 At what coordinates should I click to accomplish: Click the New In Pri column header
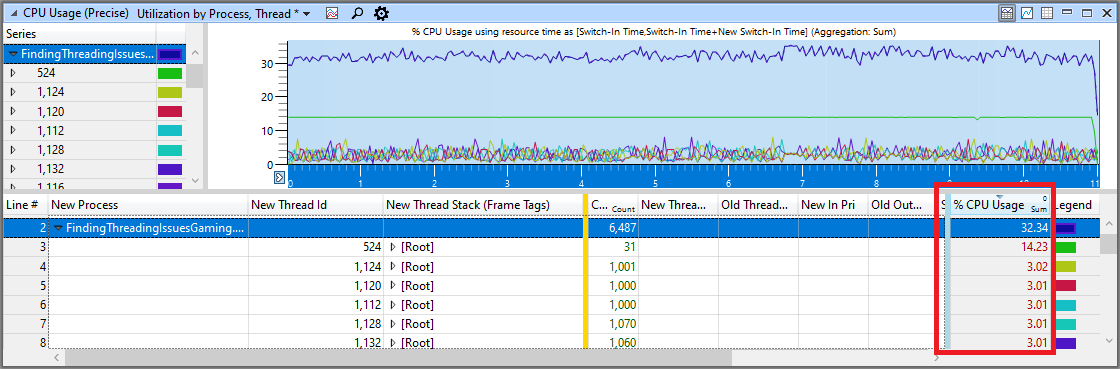[833, 205]
